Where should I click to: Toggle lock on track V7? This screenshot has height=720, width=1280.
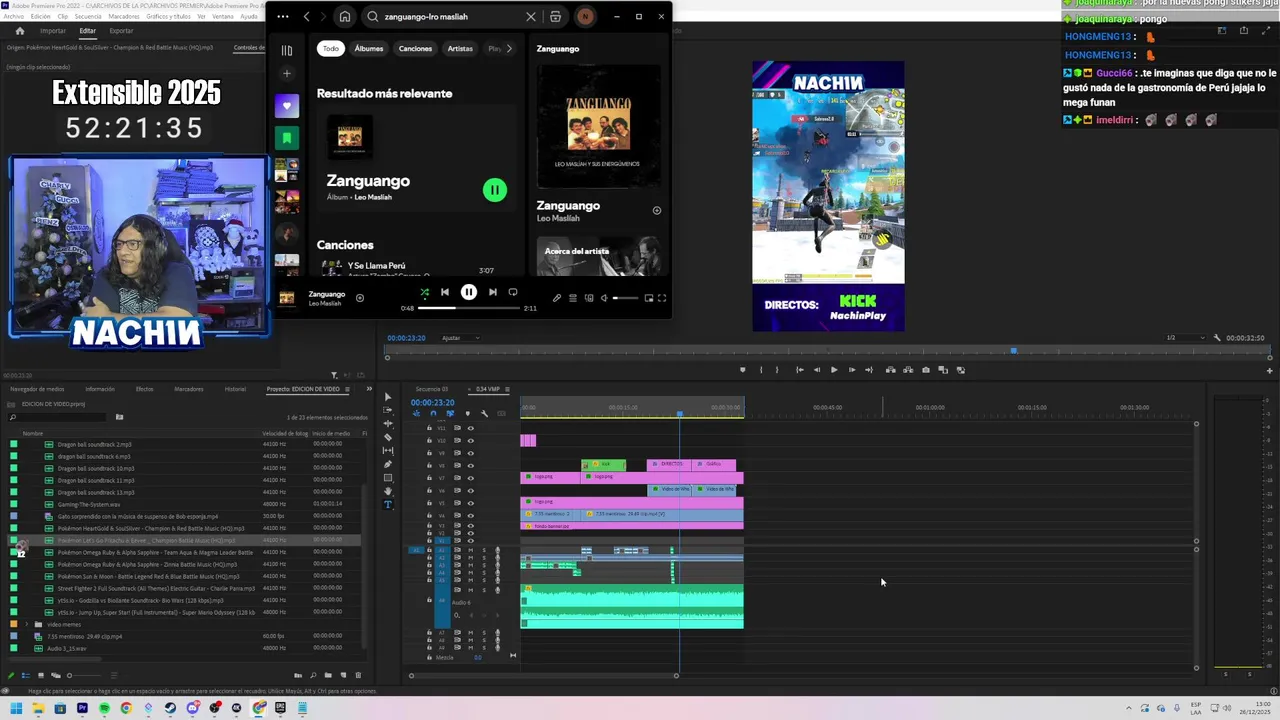pos(430,478)
